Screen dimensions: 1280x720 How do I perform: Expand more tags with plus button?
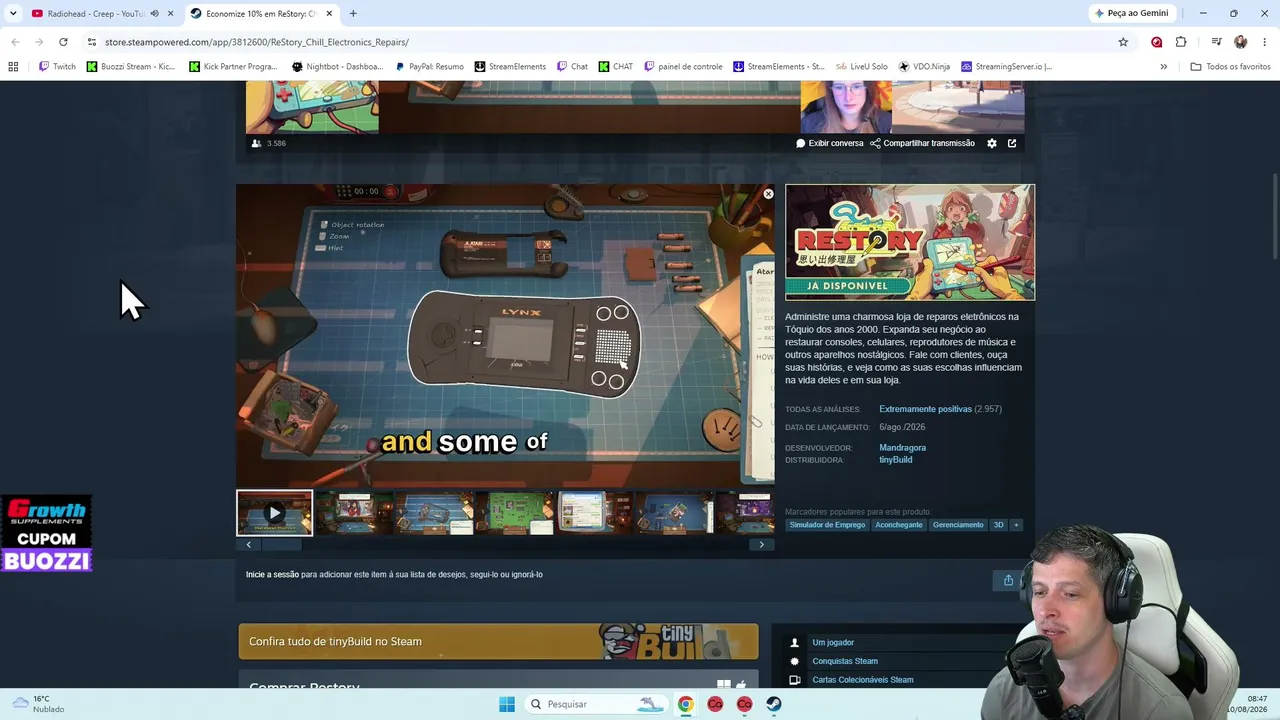[1016, 525]
